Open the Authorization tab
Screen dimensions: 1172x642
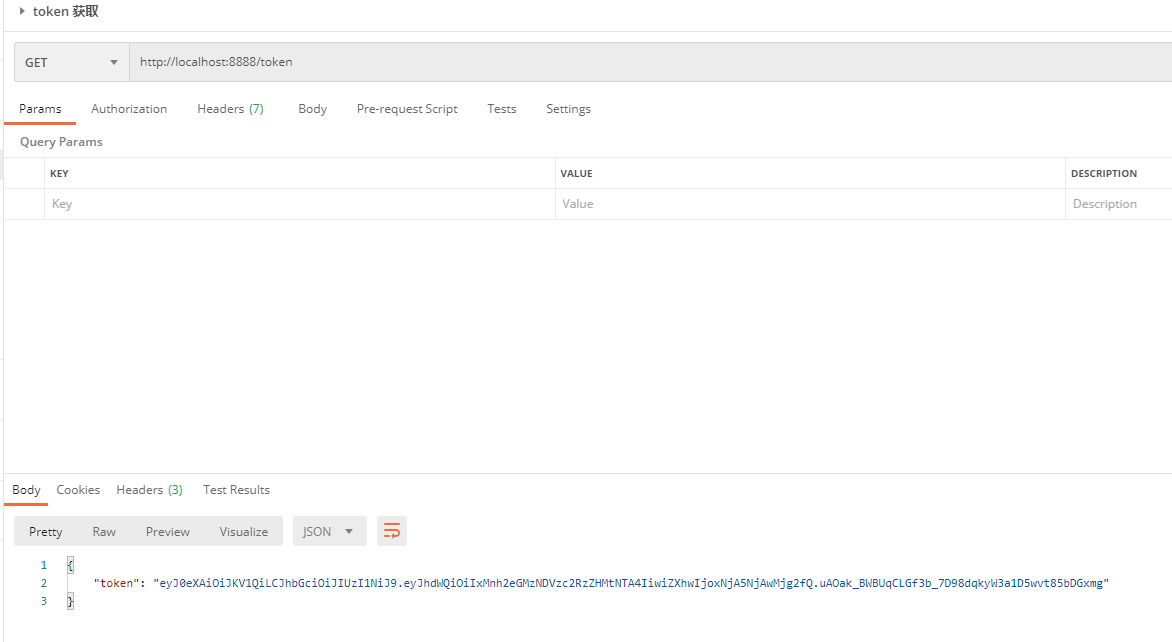(129, 109)
